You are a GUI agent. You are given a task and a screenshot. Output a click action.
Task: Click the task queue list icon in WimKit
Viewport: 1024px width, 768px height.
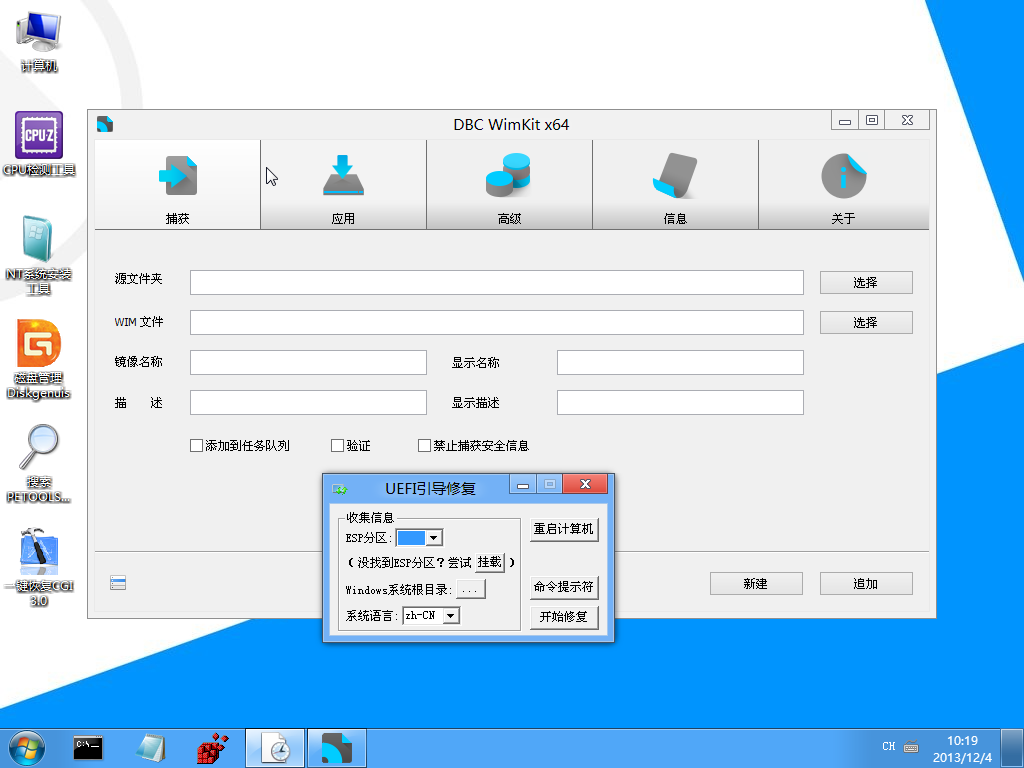118,583
